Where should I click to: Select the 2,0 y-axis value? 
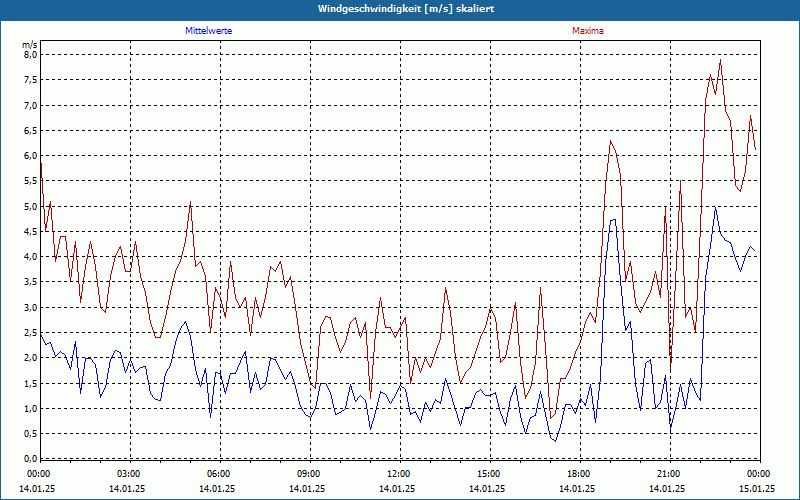click(x=31, y=358)
